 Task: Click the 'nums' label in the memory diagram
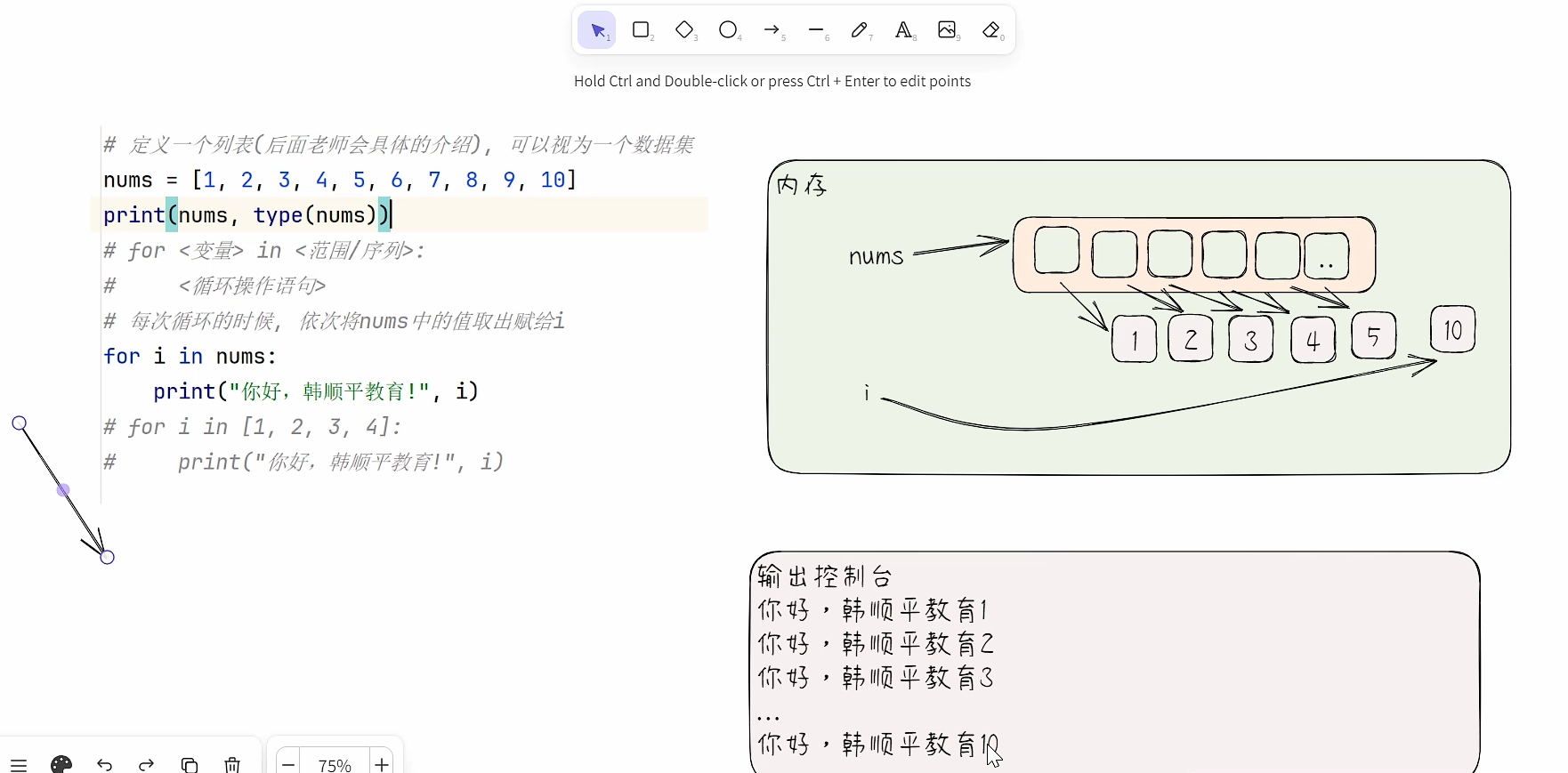point(876,257)
